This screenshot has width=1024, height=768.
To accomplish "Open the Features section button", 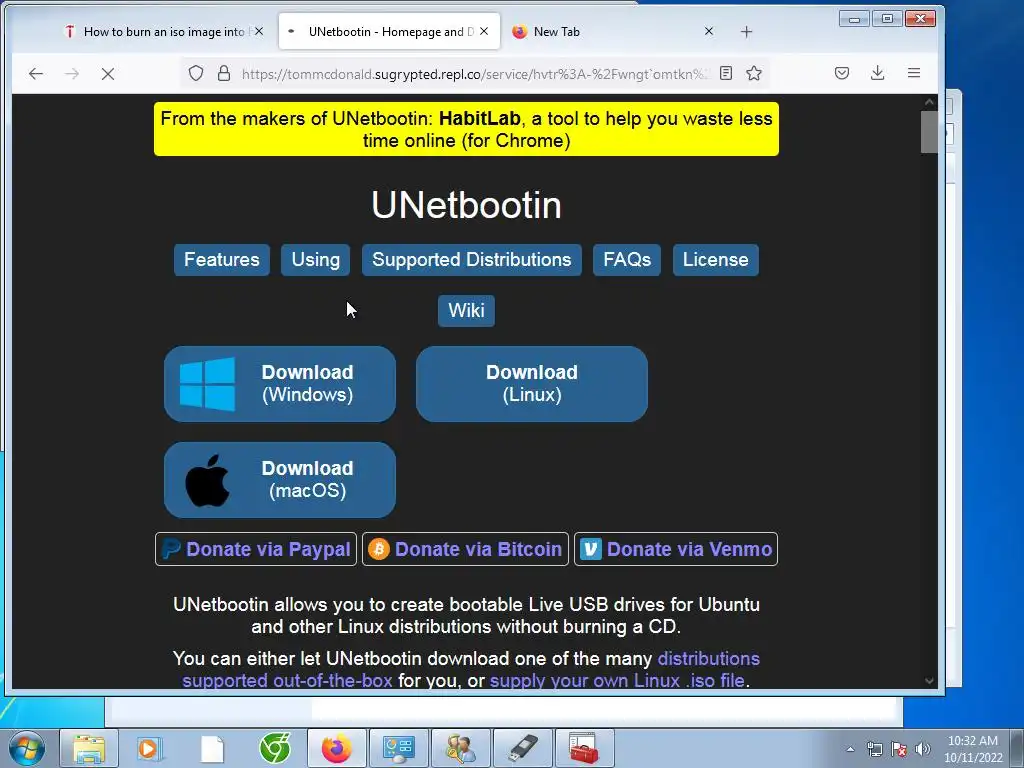I will 221,260.
